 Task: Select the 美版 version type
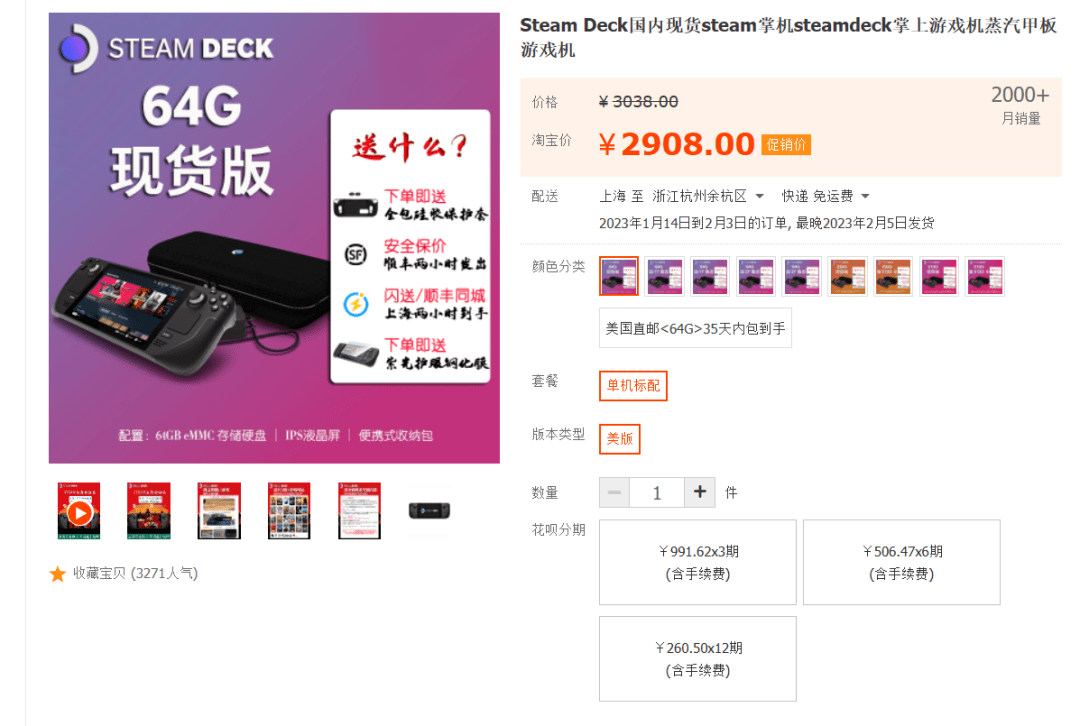pos(619,439)
